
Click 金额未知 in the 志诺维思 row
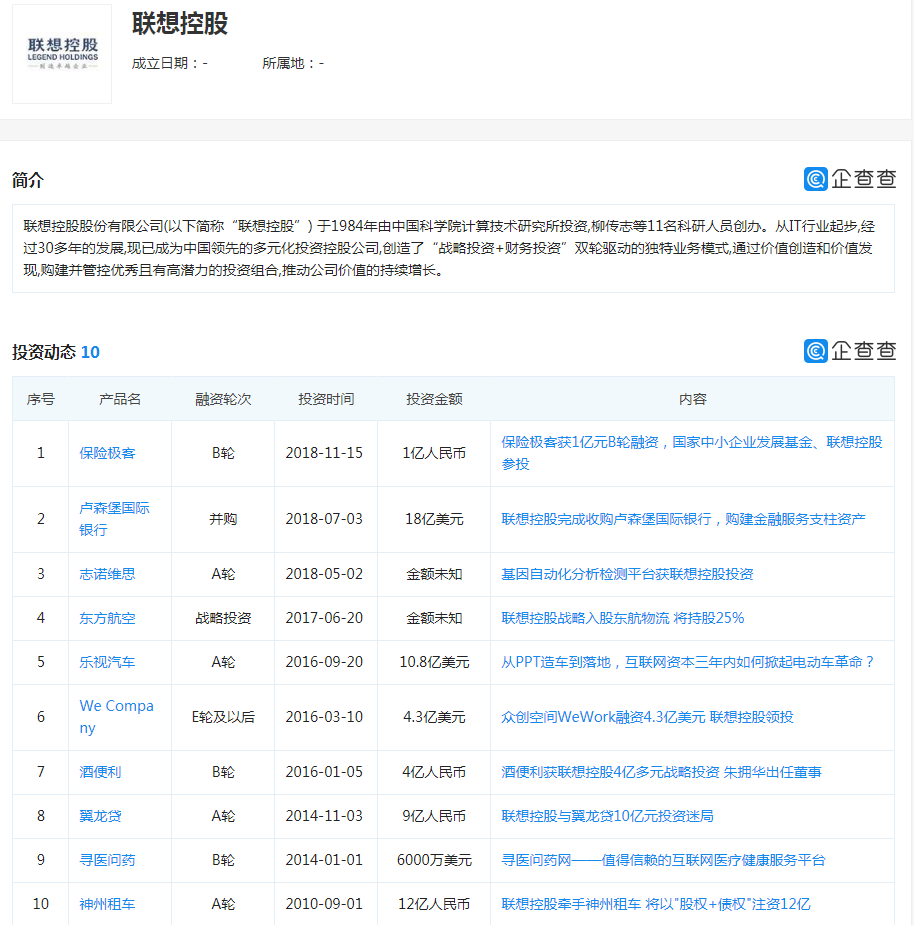pyautogui.click(x=434, y=574)
